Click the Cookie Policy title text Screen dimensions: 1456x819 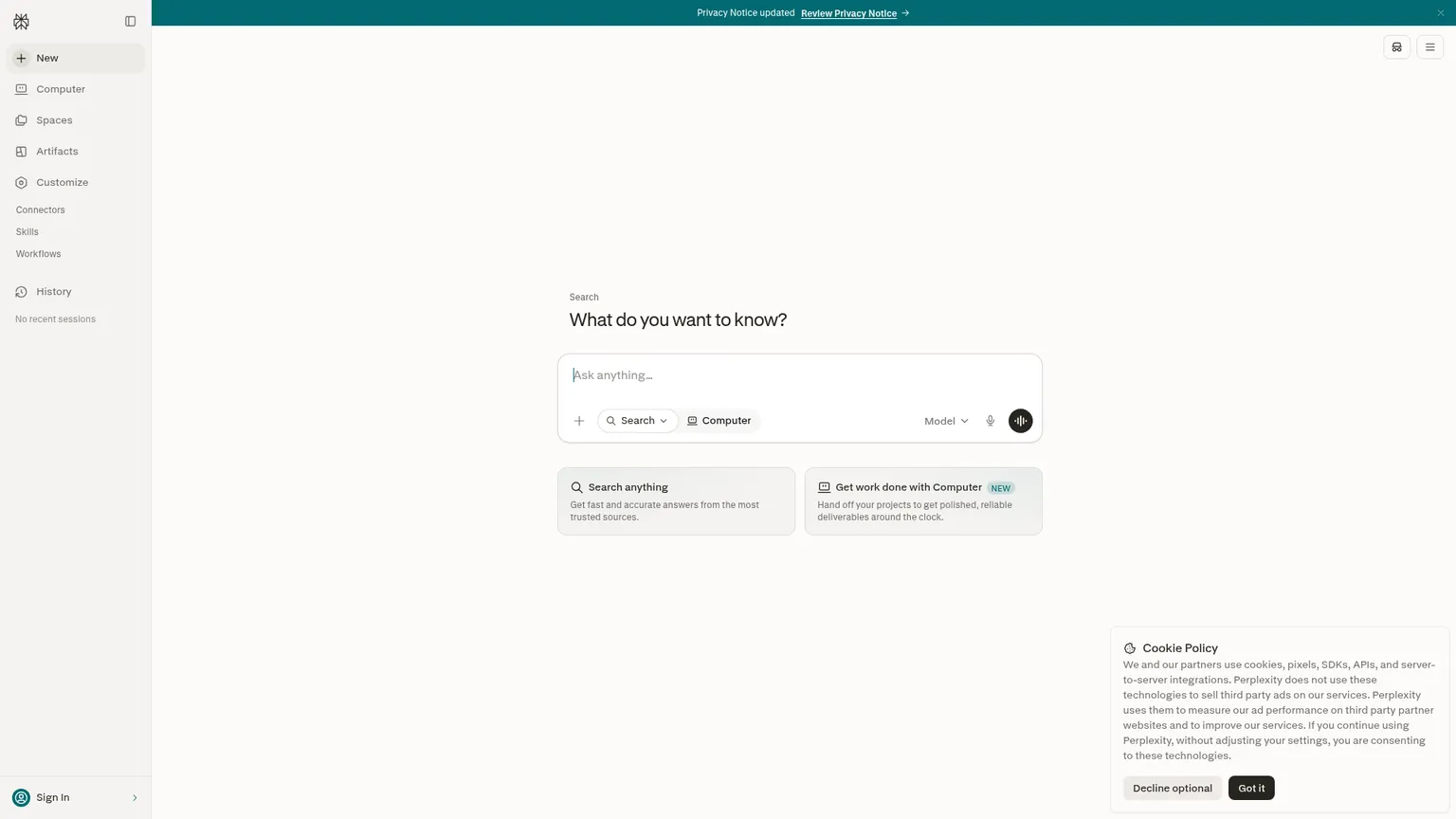(1180, 648)
